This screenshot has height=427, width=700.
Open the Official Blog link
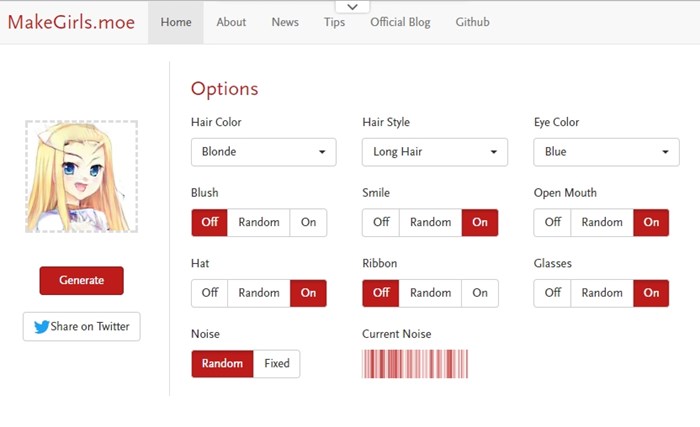click(400, 22)
